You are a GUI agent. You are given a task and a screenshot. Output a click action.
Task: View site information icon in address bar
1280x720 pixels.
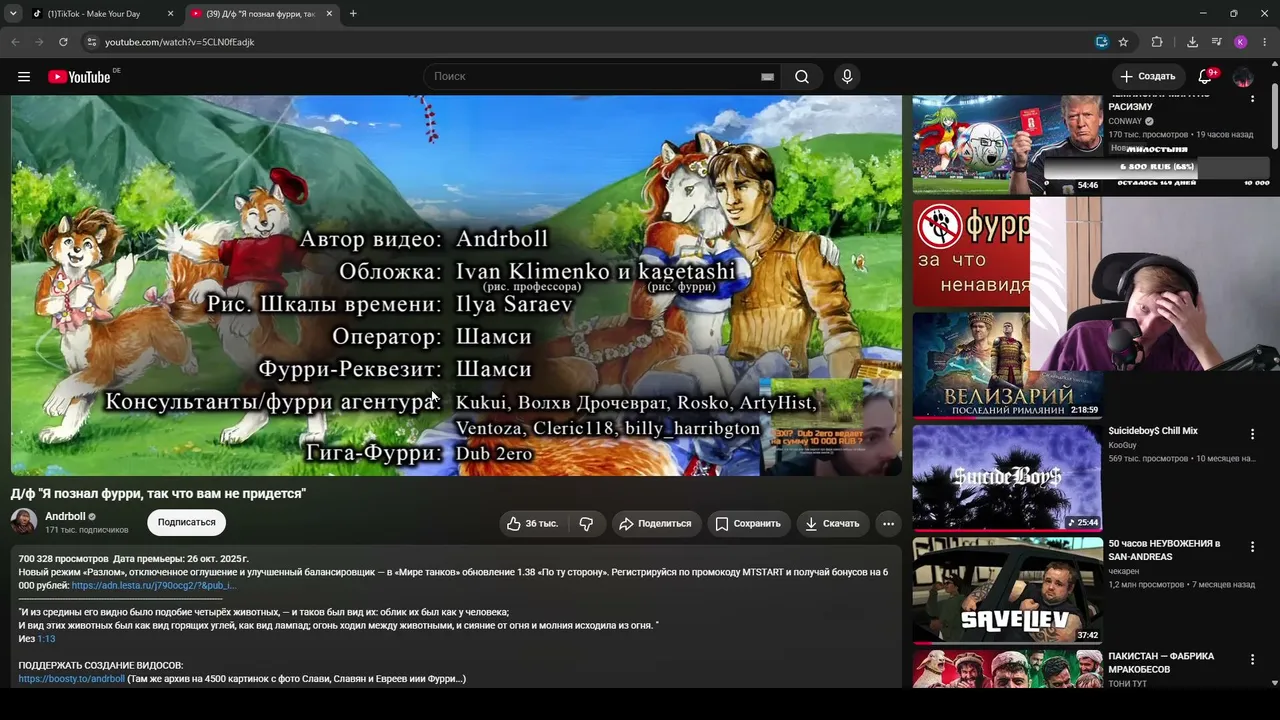[91, 42]
